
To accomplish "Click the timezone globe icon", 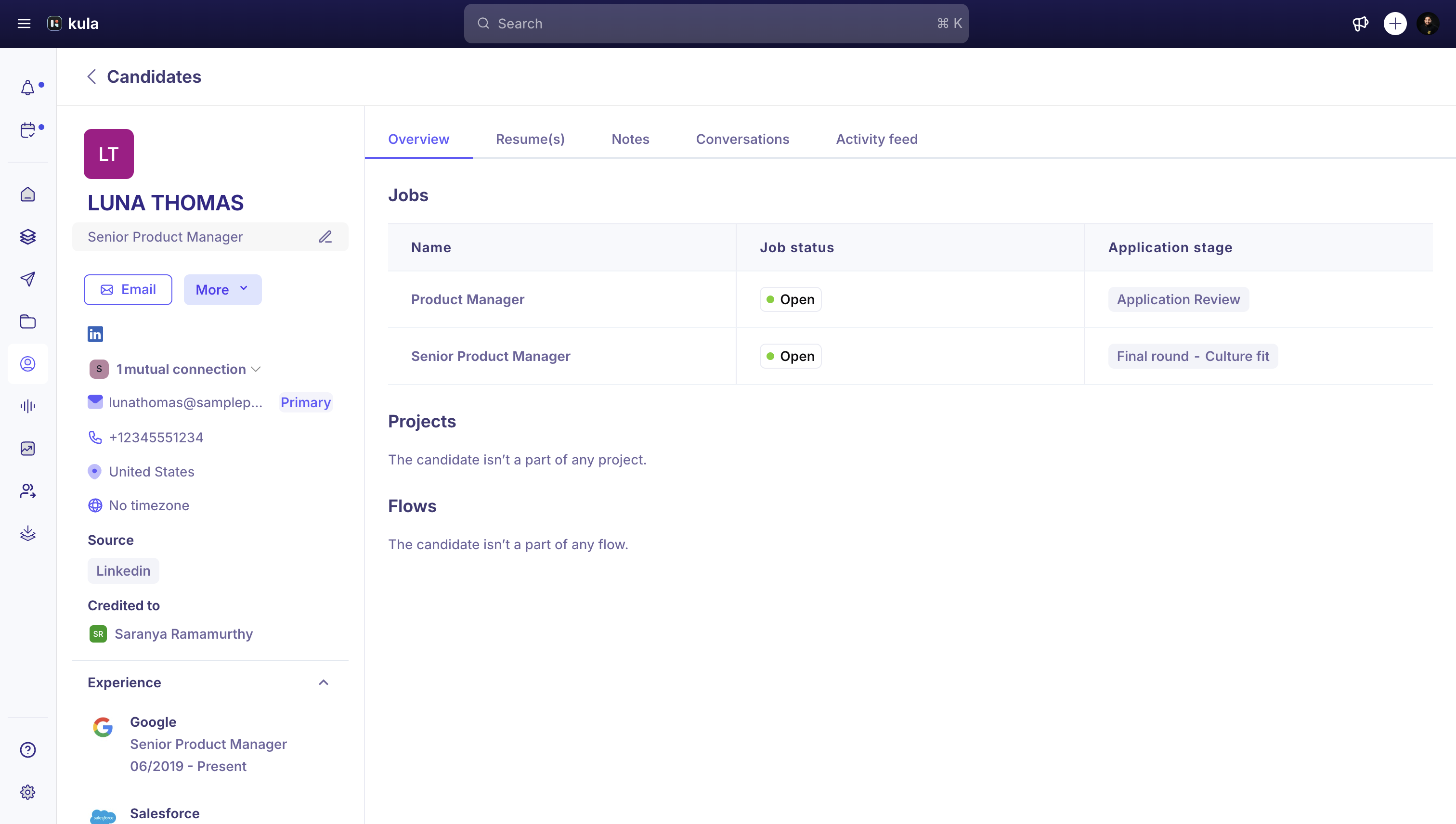I will [95, 505].
